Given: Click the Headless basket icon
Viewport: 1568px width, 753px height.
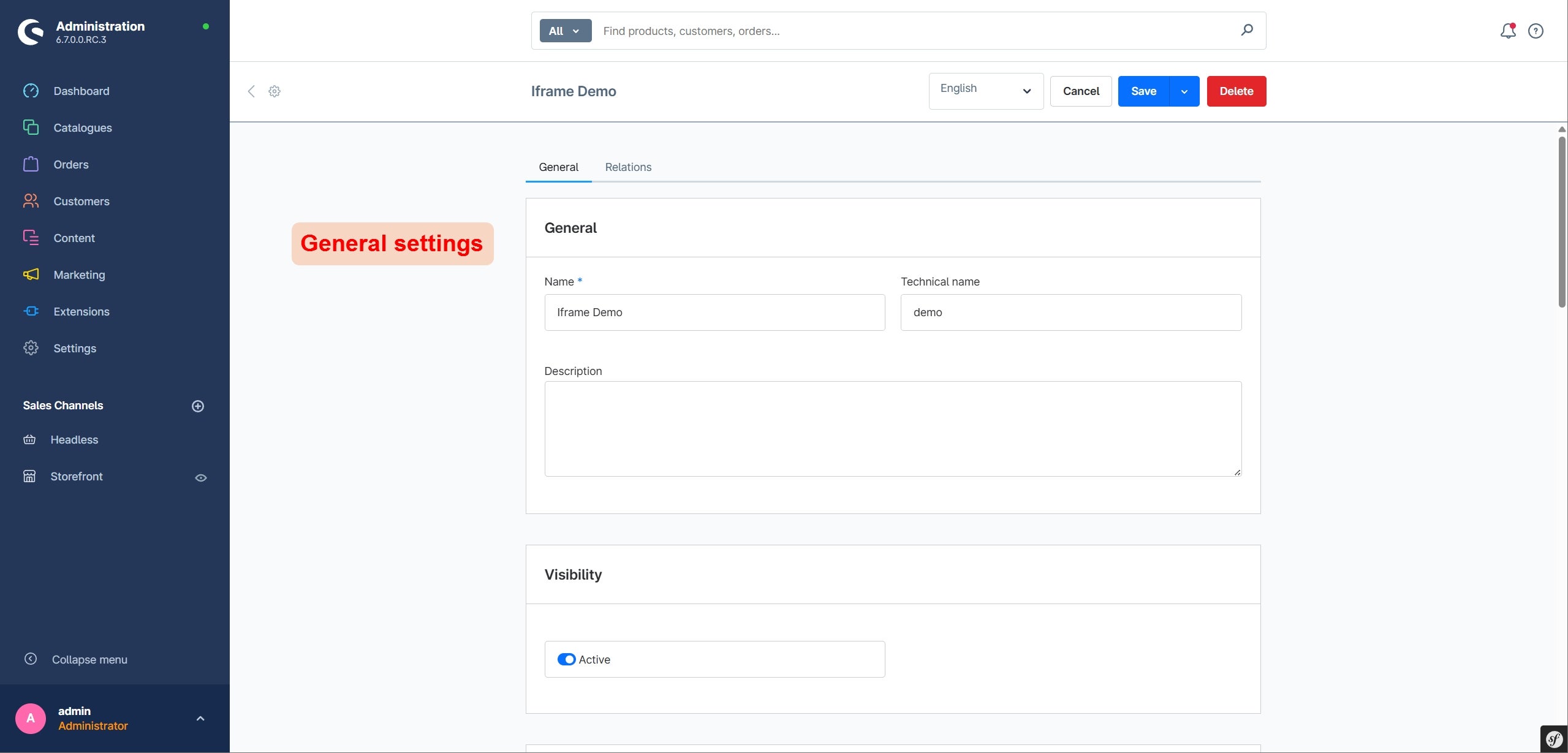Looking at the screenshot, I should pos(29,439).
